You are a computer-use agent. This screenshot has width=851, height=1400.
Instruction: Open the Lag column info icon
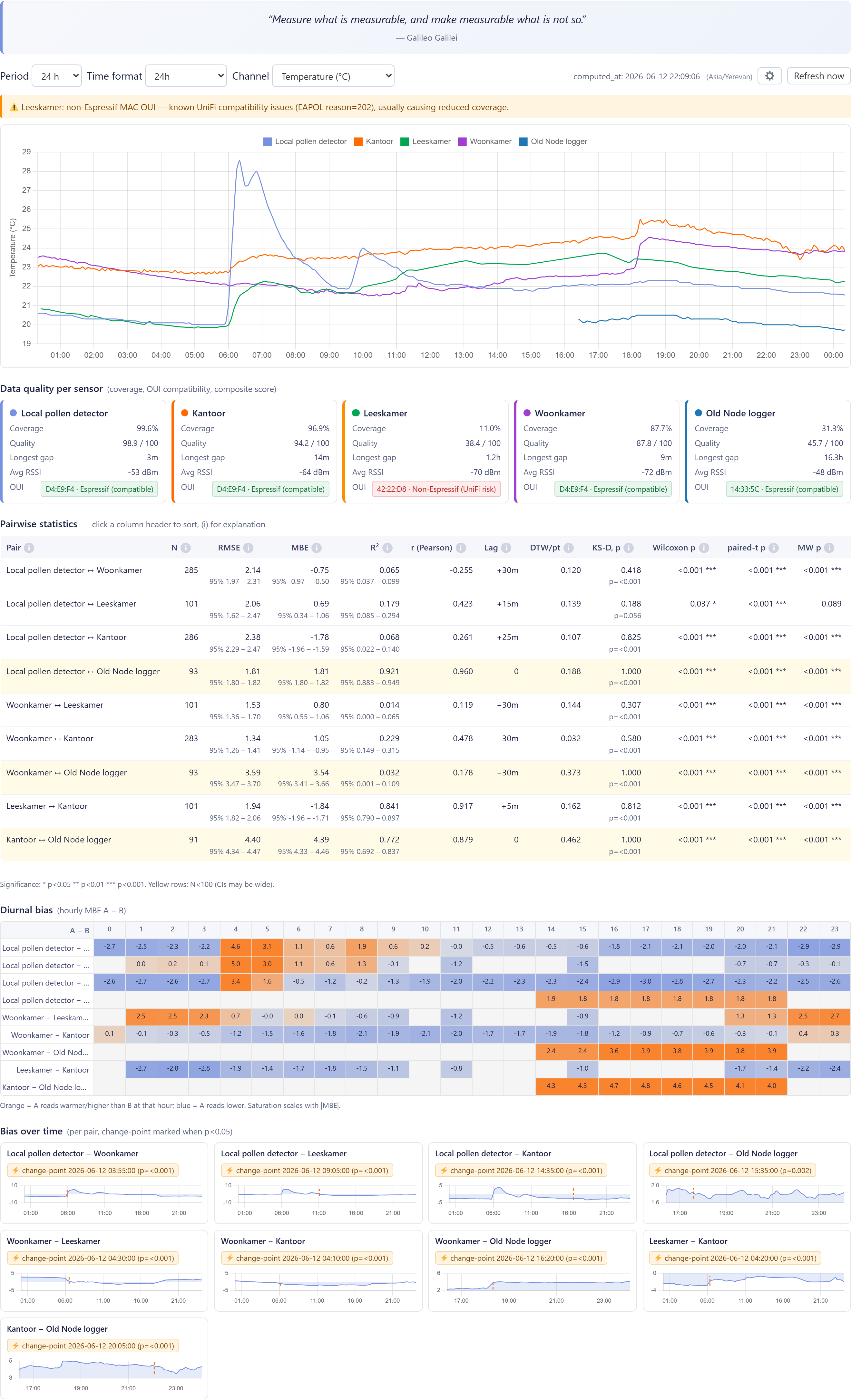pyautogui.click(x=506, y=548)
